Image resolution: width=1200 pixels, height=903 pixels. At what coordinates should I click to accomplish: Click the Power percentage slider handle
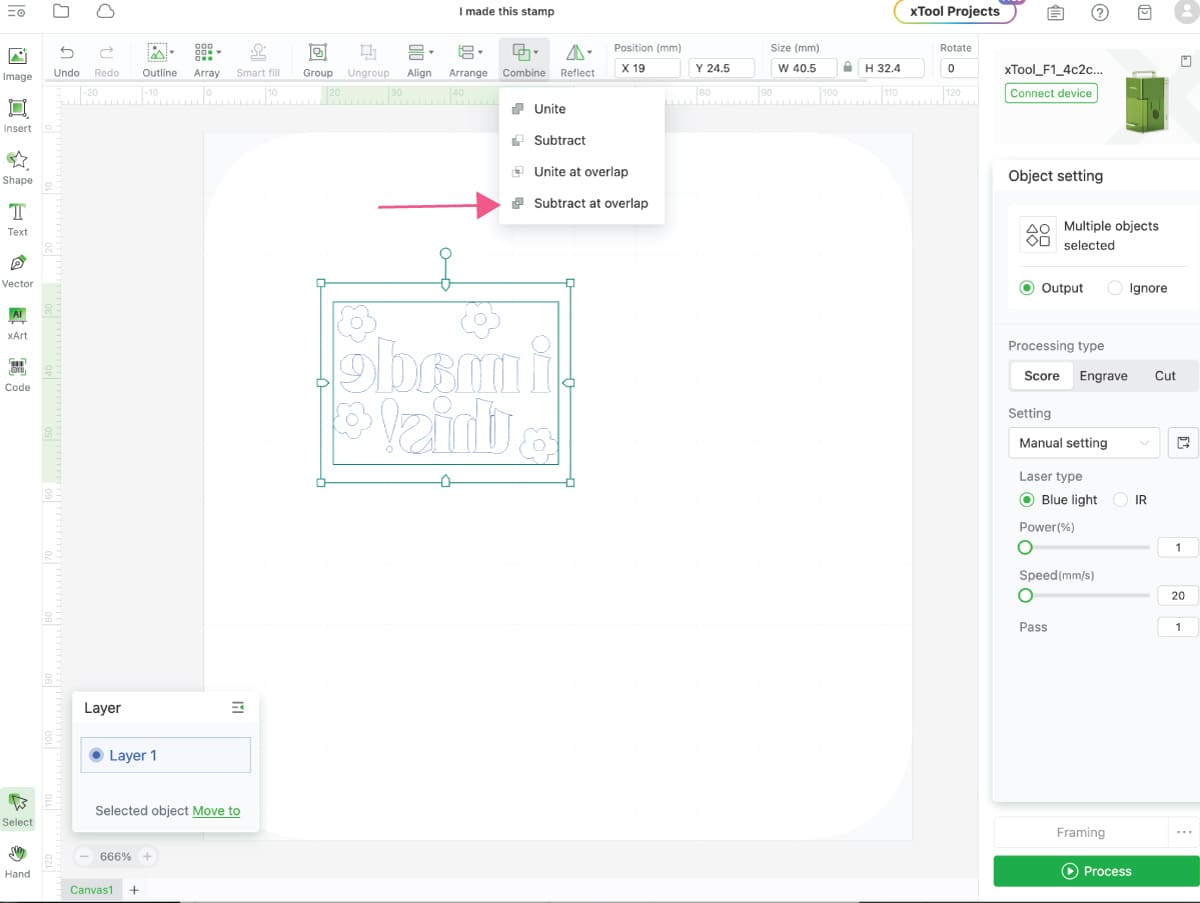point(1025,547)
